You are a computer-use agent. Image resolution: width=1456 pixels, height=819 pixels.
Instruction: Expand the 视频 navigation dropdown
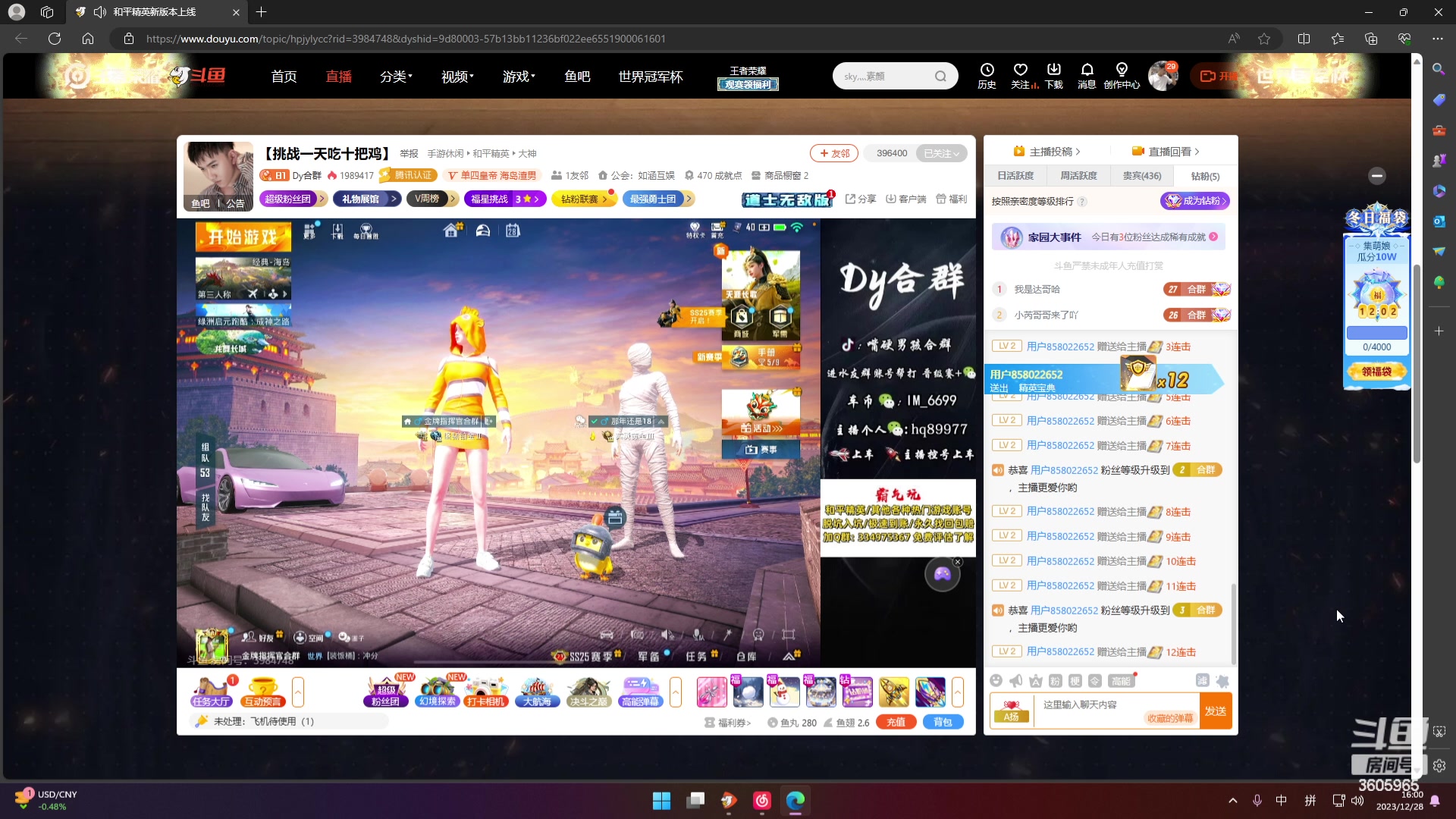click(x=457, y=76)
